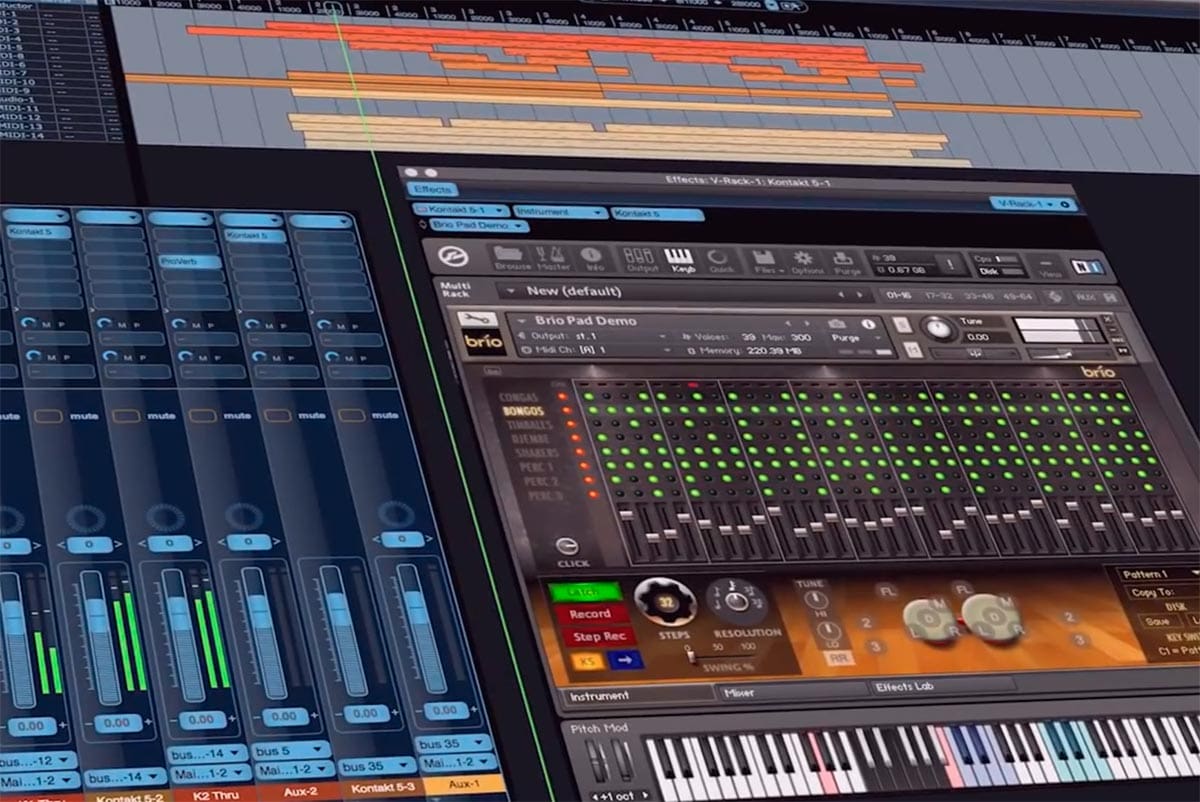Viewport: 1200px width, 802px height.
Task: Open the Kontakt 5-1 dropdown
Action: click(x=459, y=211)
